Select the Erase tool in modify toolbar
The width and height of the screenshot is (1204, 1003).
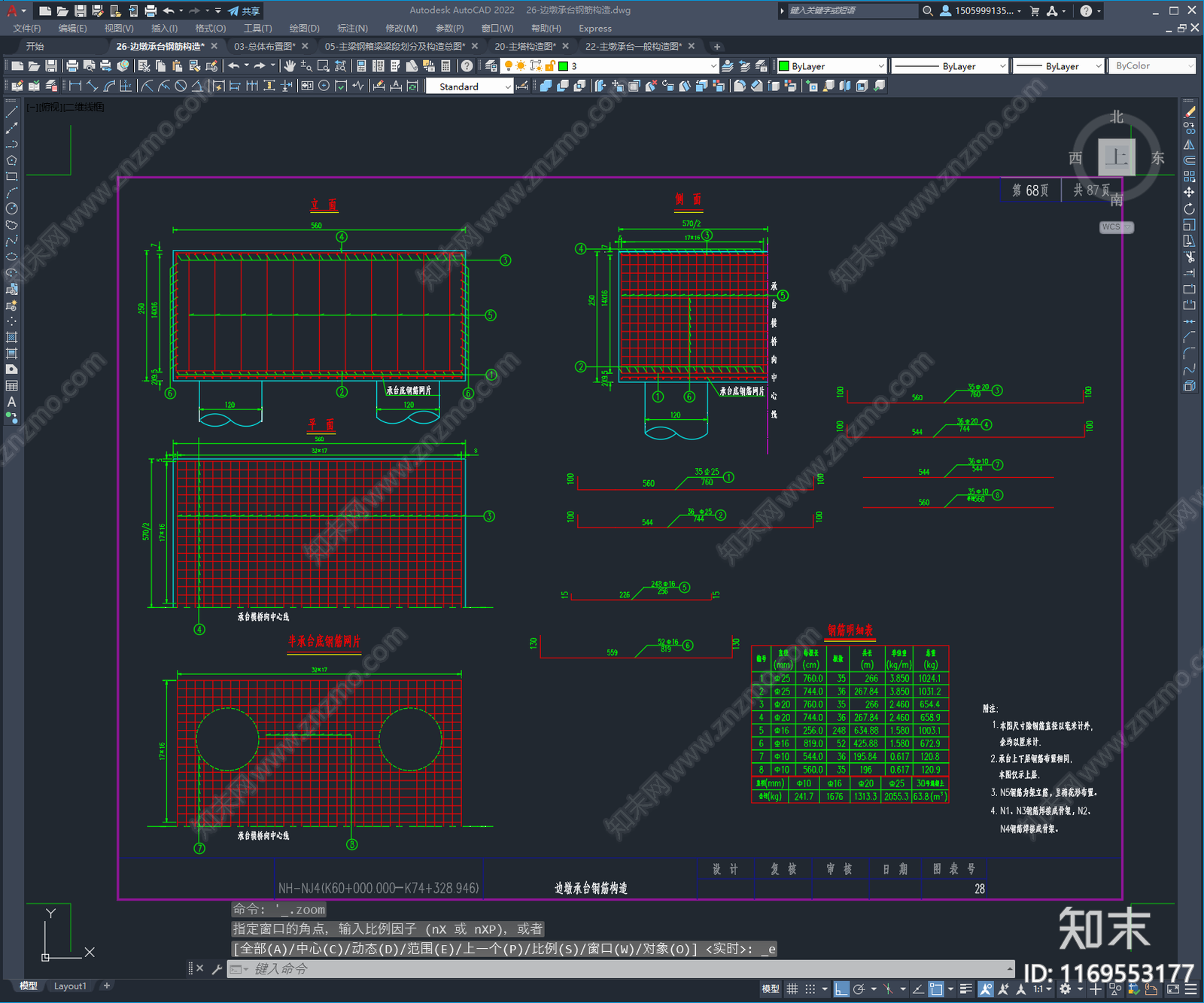(1189, 112)
